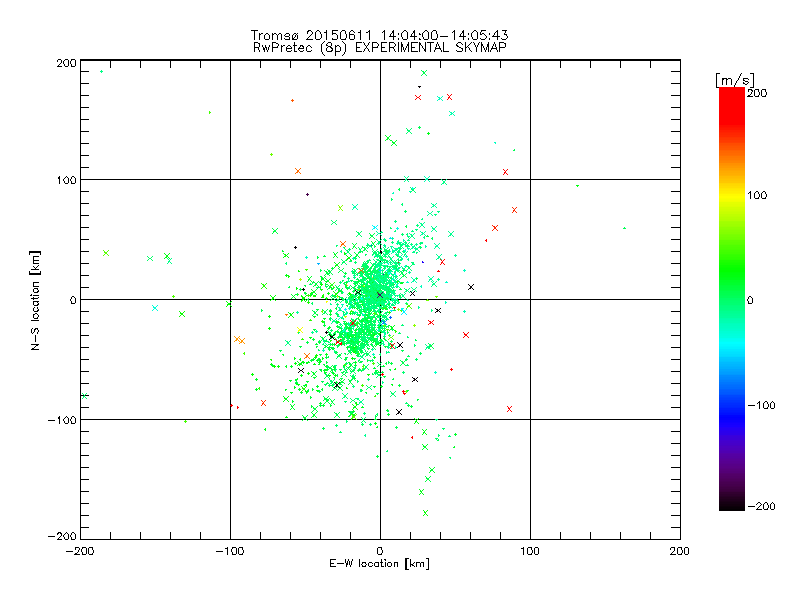
Task: Click the "E-W location [km]" axis label
Action: click(379, 564)
